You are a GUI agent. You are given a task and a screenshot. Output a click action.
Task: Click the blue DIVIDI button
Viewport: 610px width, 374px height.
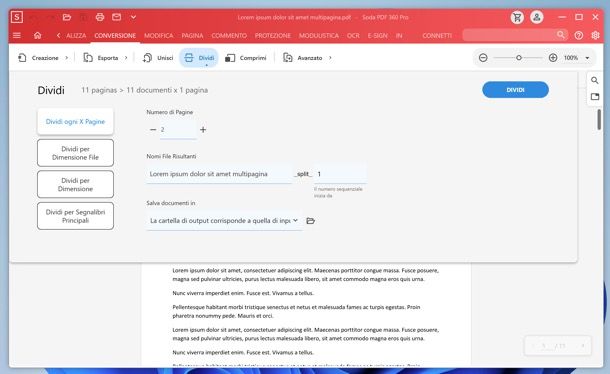(515, 90)
